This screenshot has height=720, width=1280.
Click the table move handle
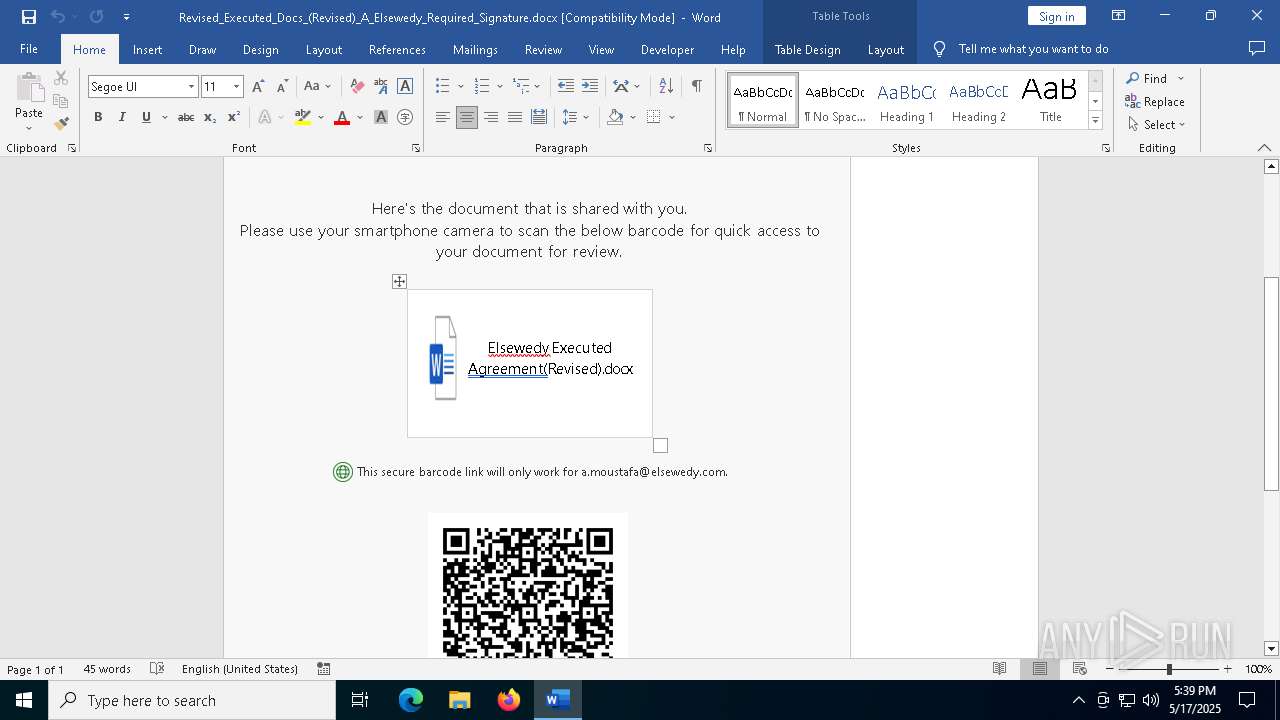point(399,282)
